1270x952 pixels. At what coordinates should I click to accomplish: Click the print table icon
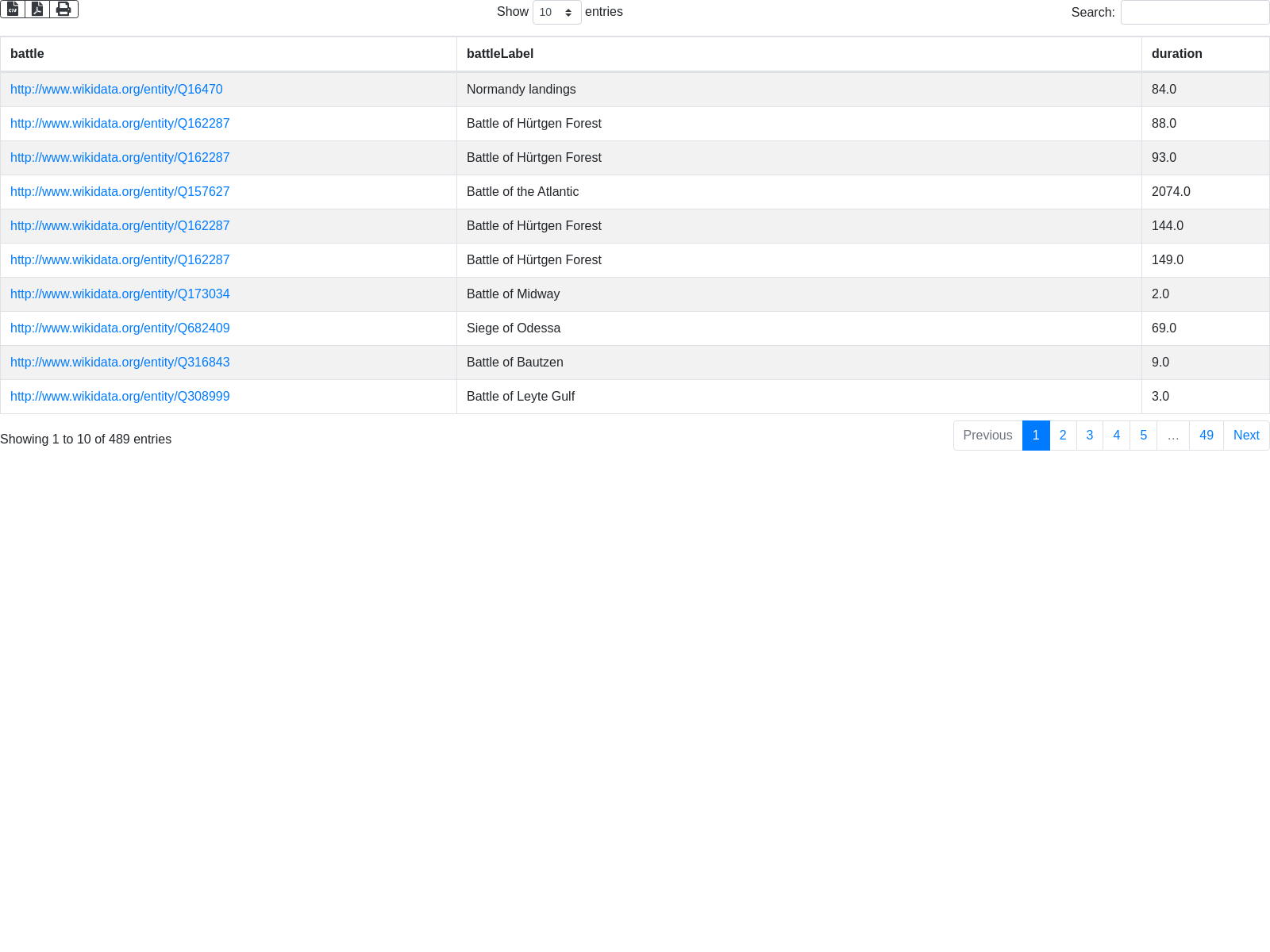(63, 9)
